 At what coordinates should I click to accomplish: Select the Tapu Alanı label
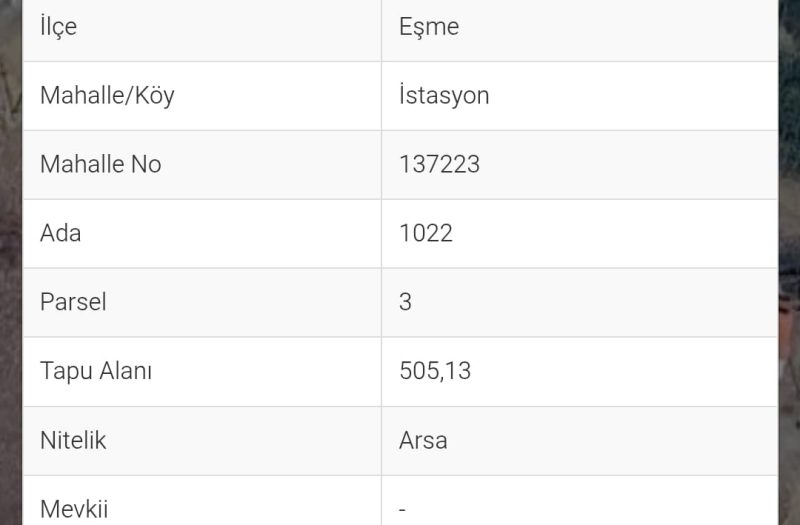point(96,371)
